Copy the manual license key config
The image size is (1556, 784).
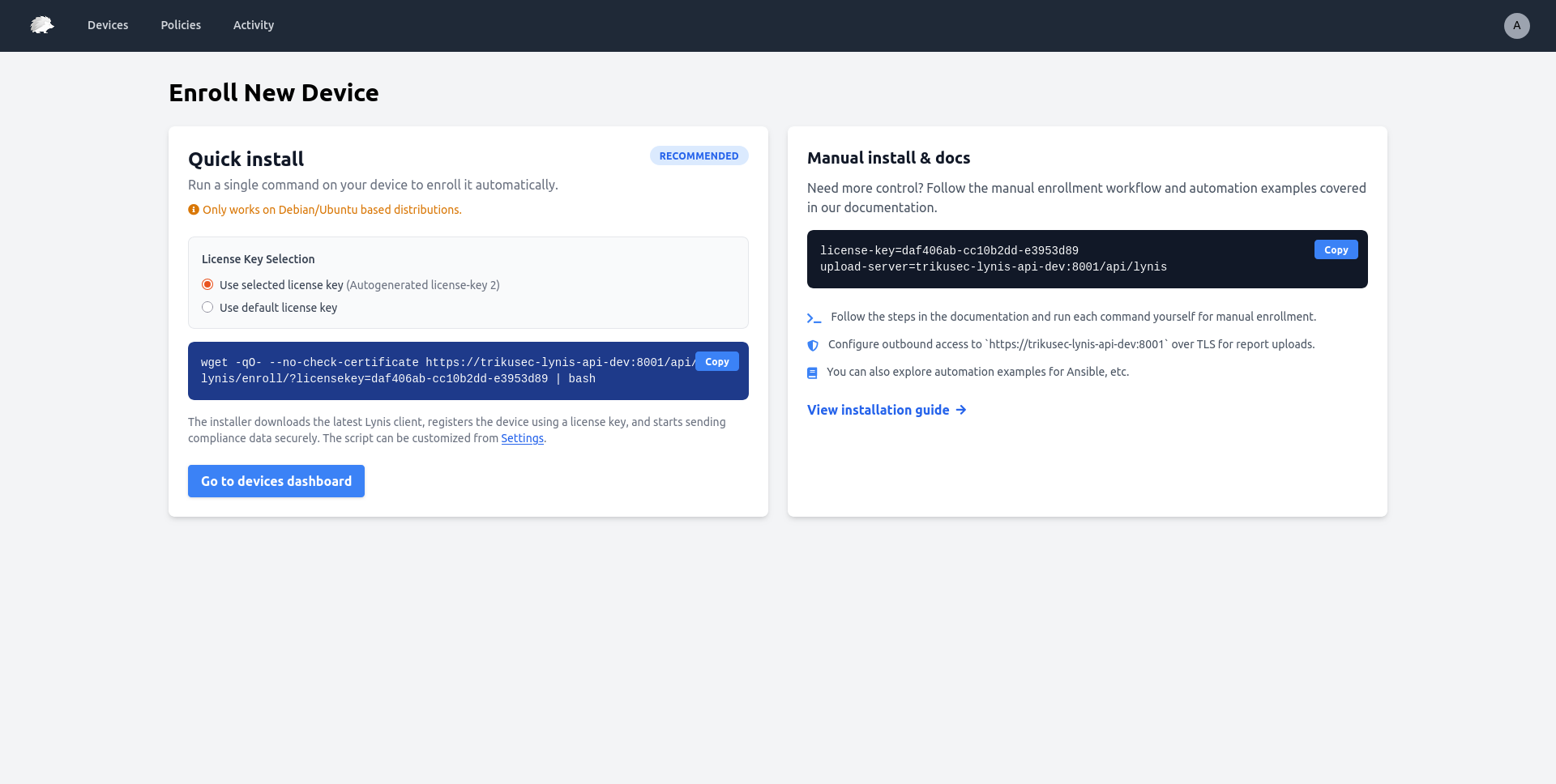pyautogui.click(x=1336, y=249)
